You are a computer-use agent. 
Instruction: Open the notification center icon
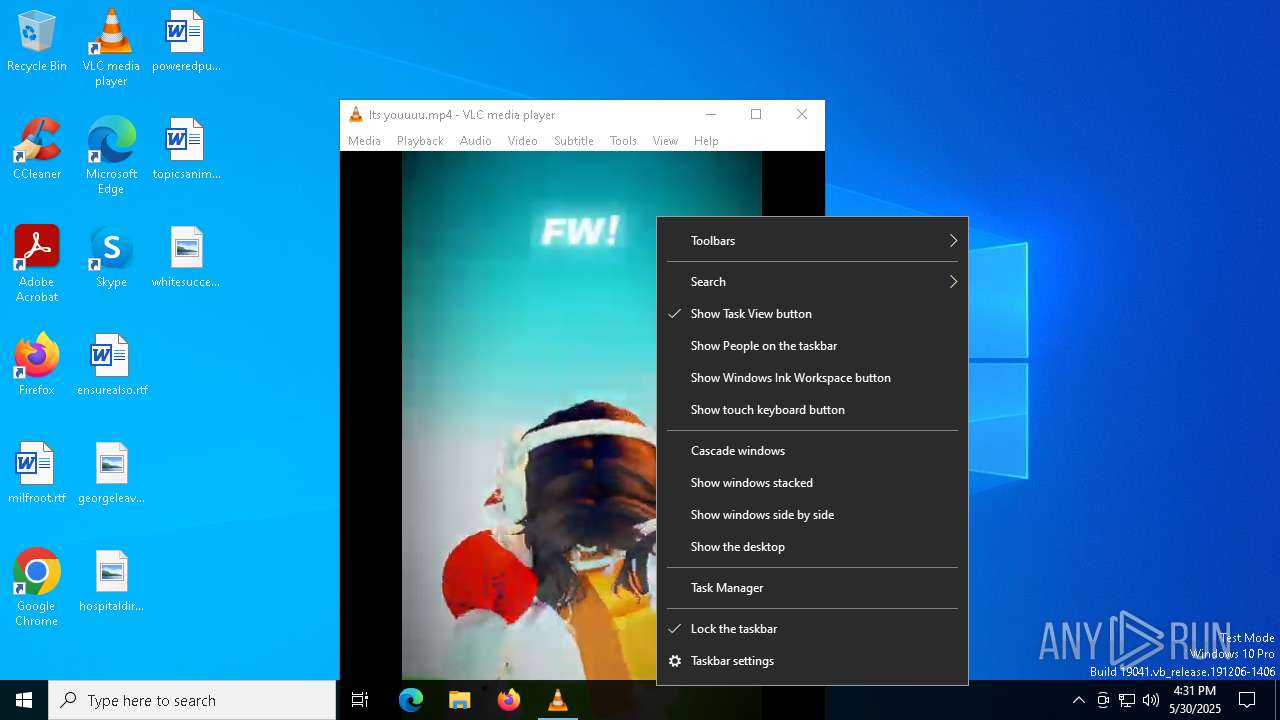(1247, 700)
